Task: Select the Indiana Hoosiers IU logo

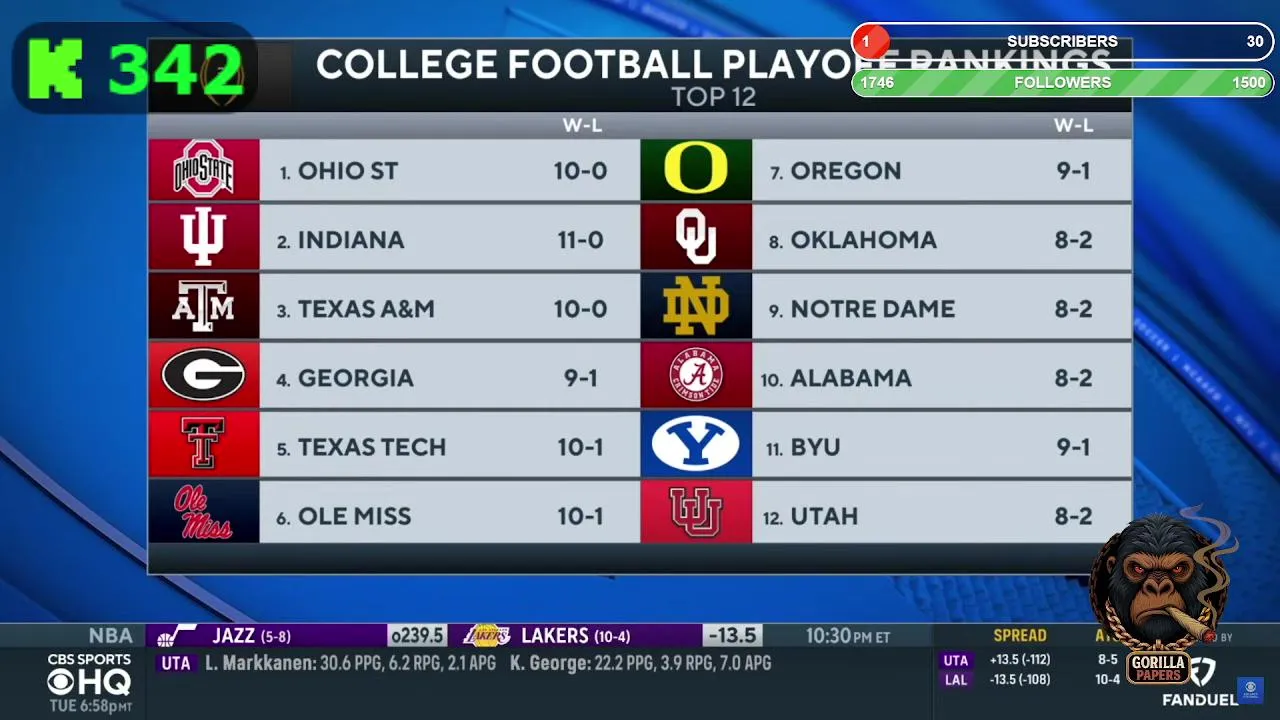Action: click(203, 239)
